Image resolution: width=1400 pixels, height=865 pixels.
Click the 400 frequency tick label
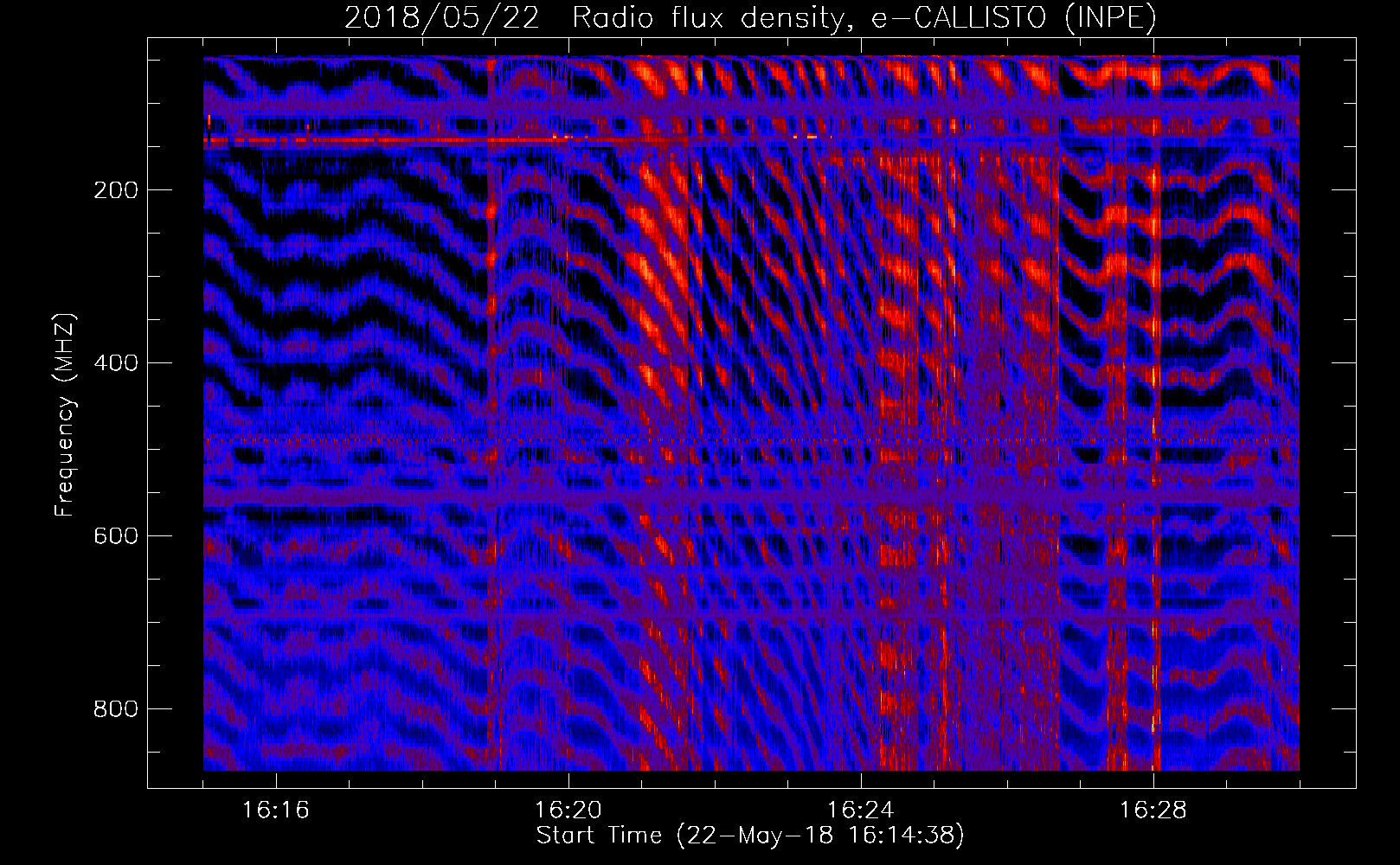115,363
